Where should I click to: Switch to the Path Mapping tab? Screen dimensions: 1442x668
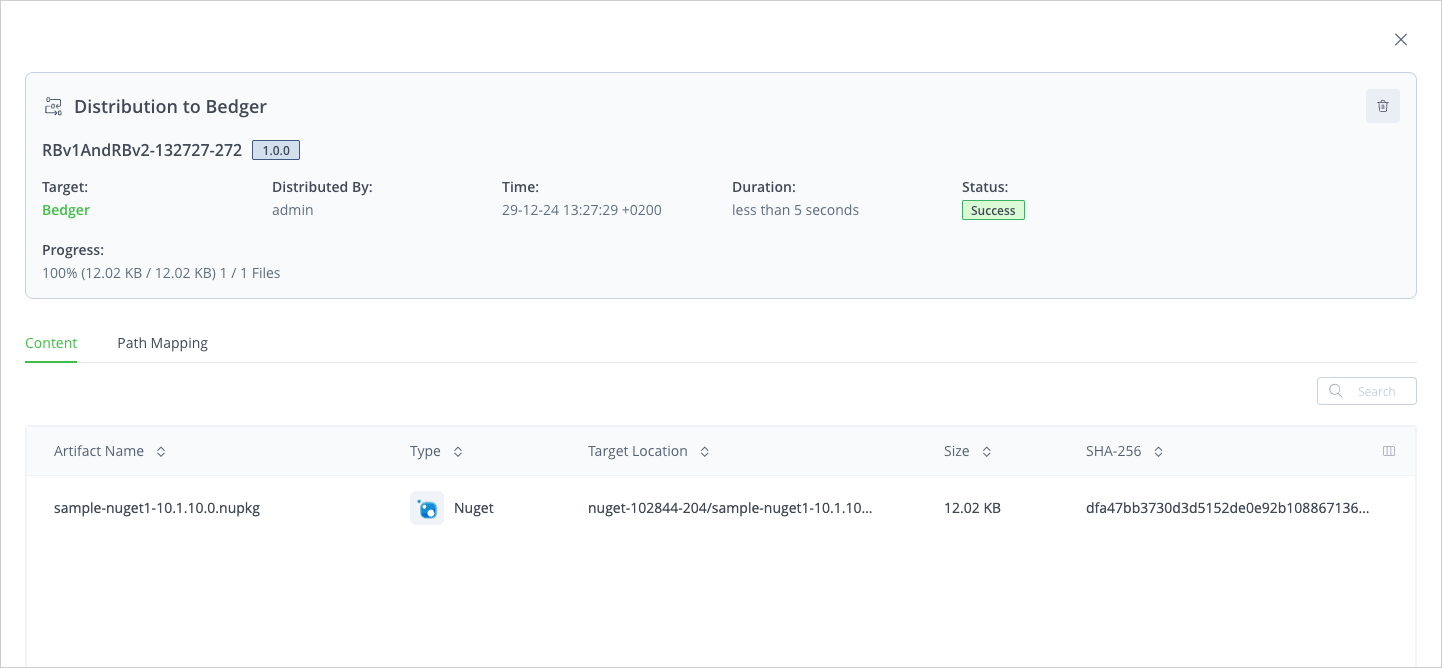coord(162,342)
